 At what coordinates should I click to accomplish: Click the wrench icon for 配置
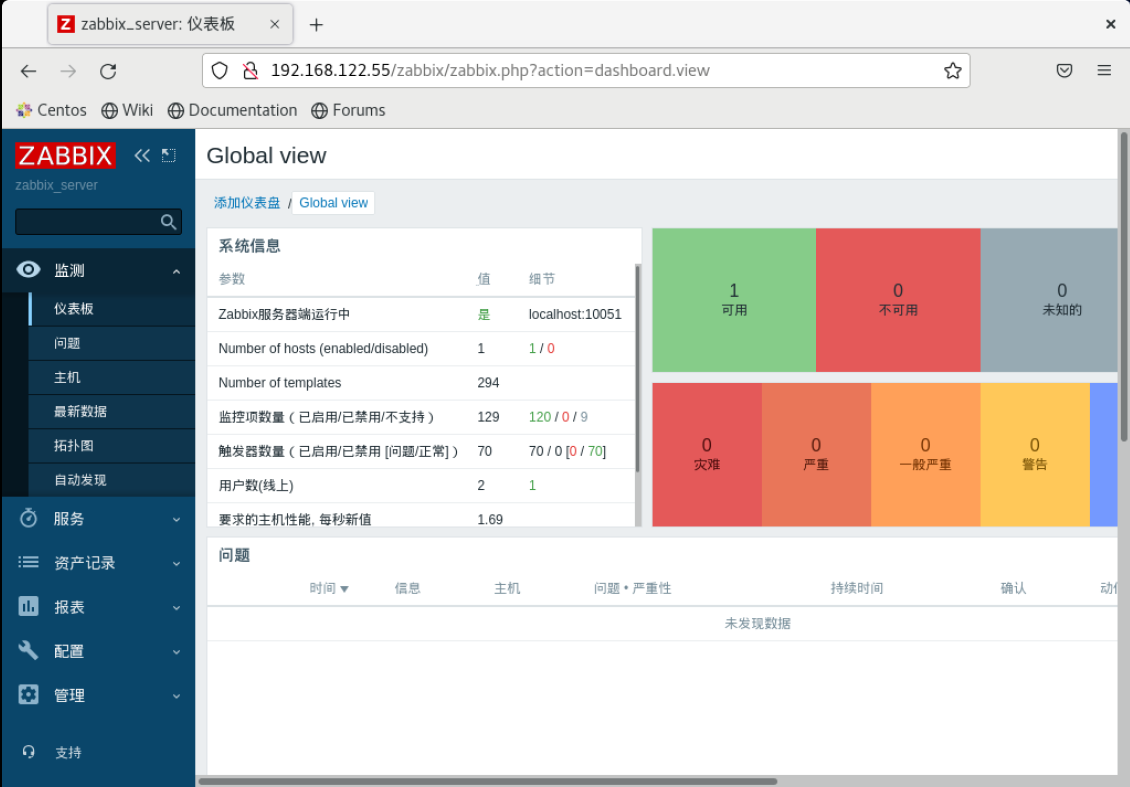28,650
